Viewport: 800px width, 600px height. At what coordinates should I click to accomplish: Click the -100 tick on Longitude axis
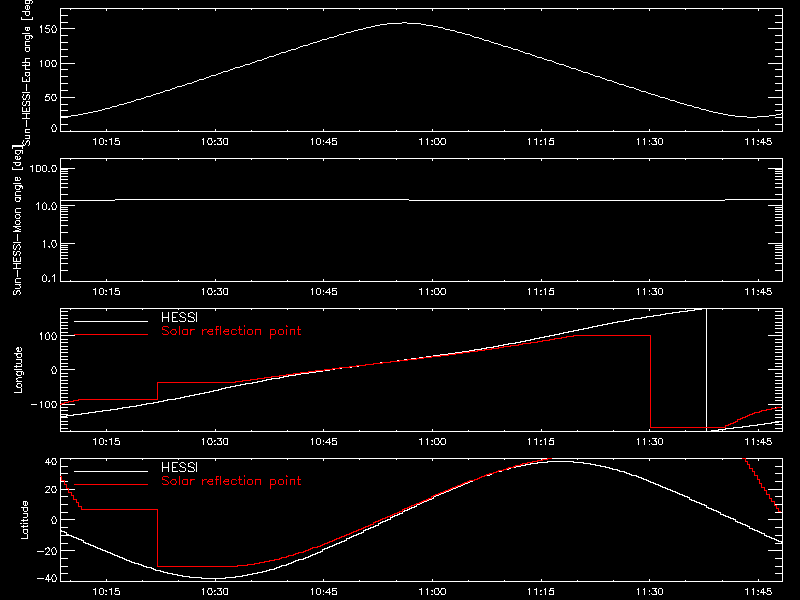(x=44, y=404)
